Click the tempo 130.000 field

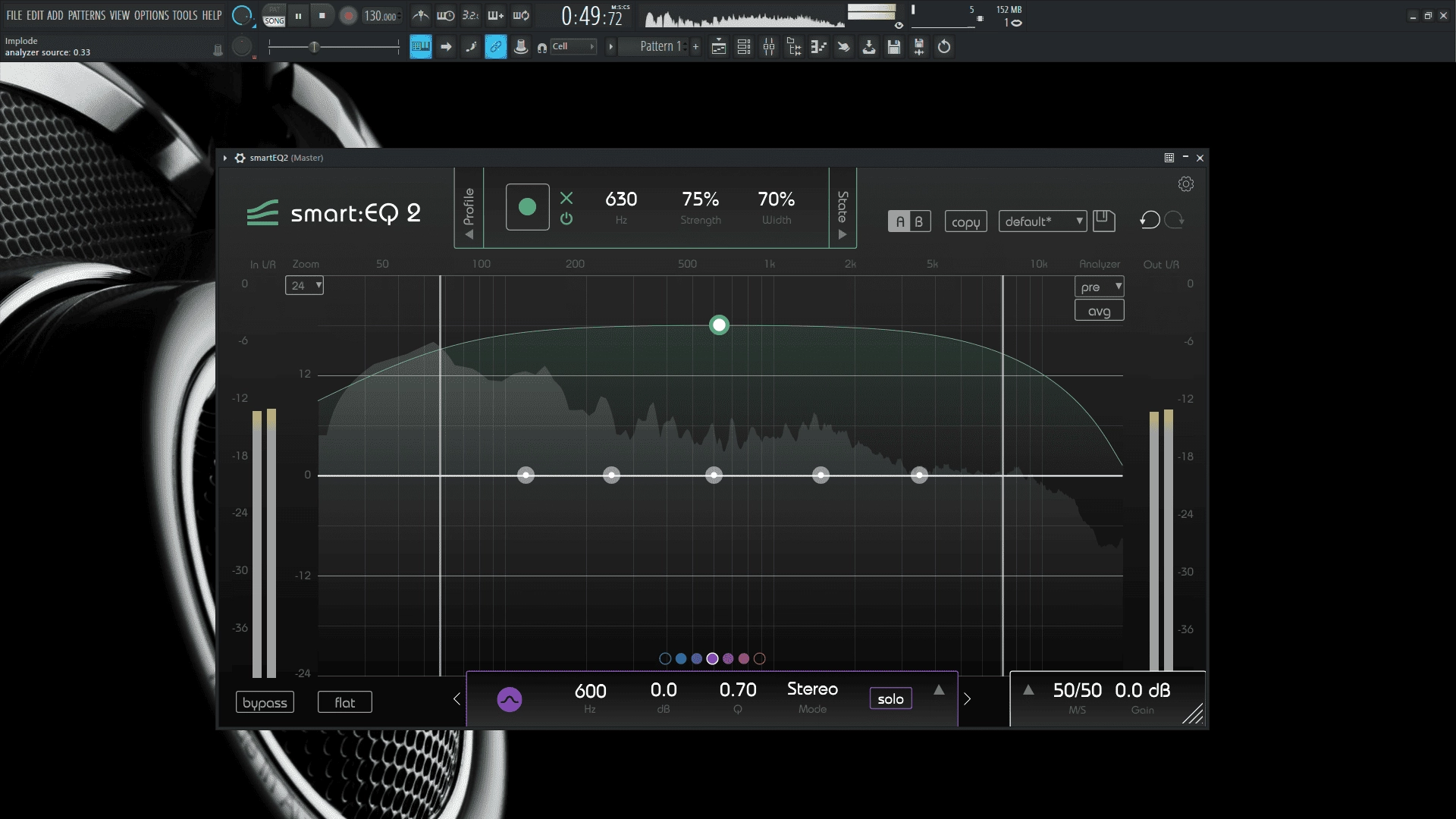pyautogui.click(x=381, y=16)
